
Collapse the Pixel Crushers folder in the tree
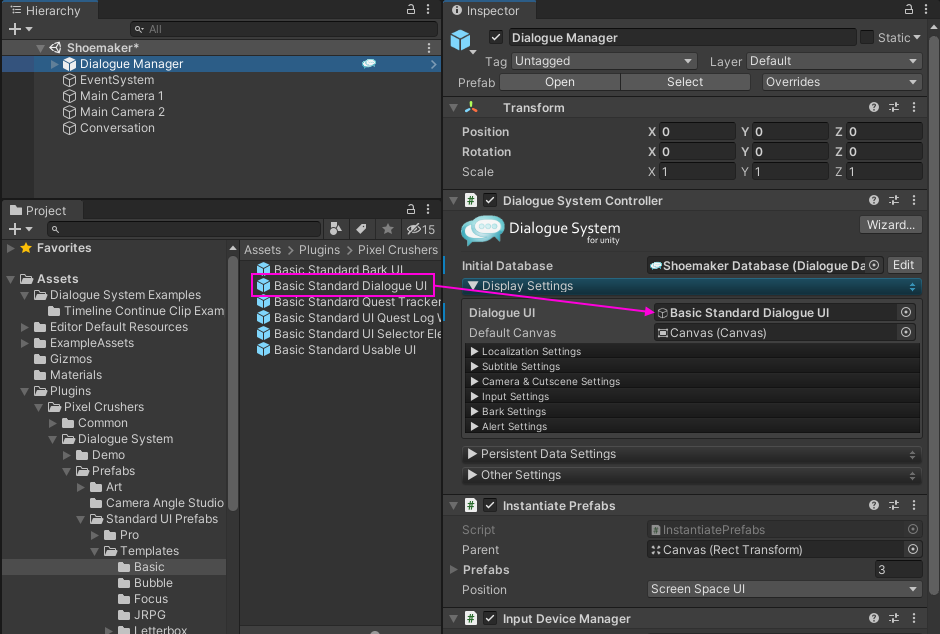(39, 407)
